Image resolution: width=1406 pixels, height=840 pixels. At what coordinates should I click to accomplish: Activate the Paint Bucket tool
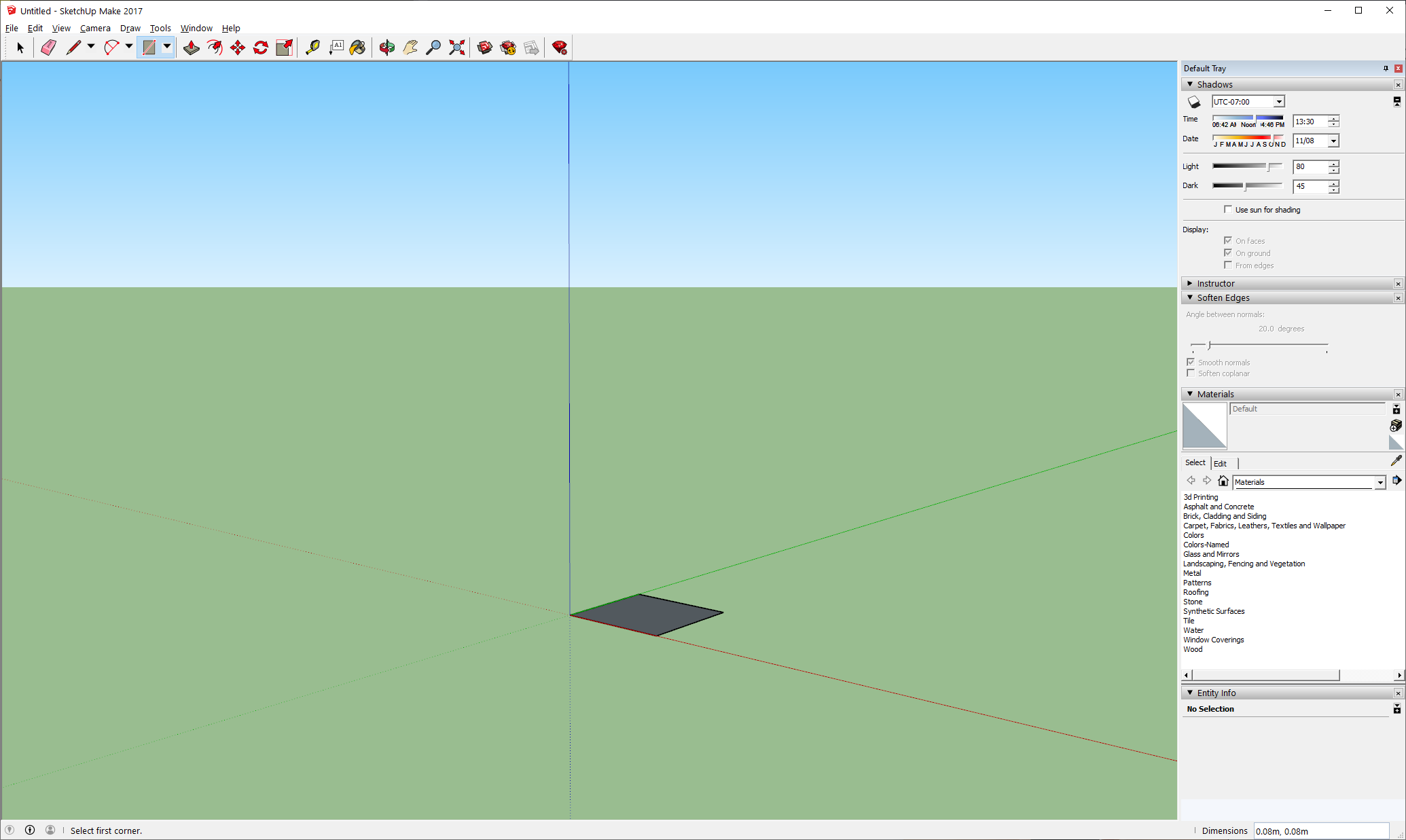358,48
